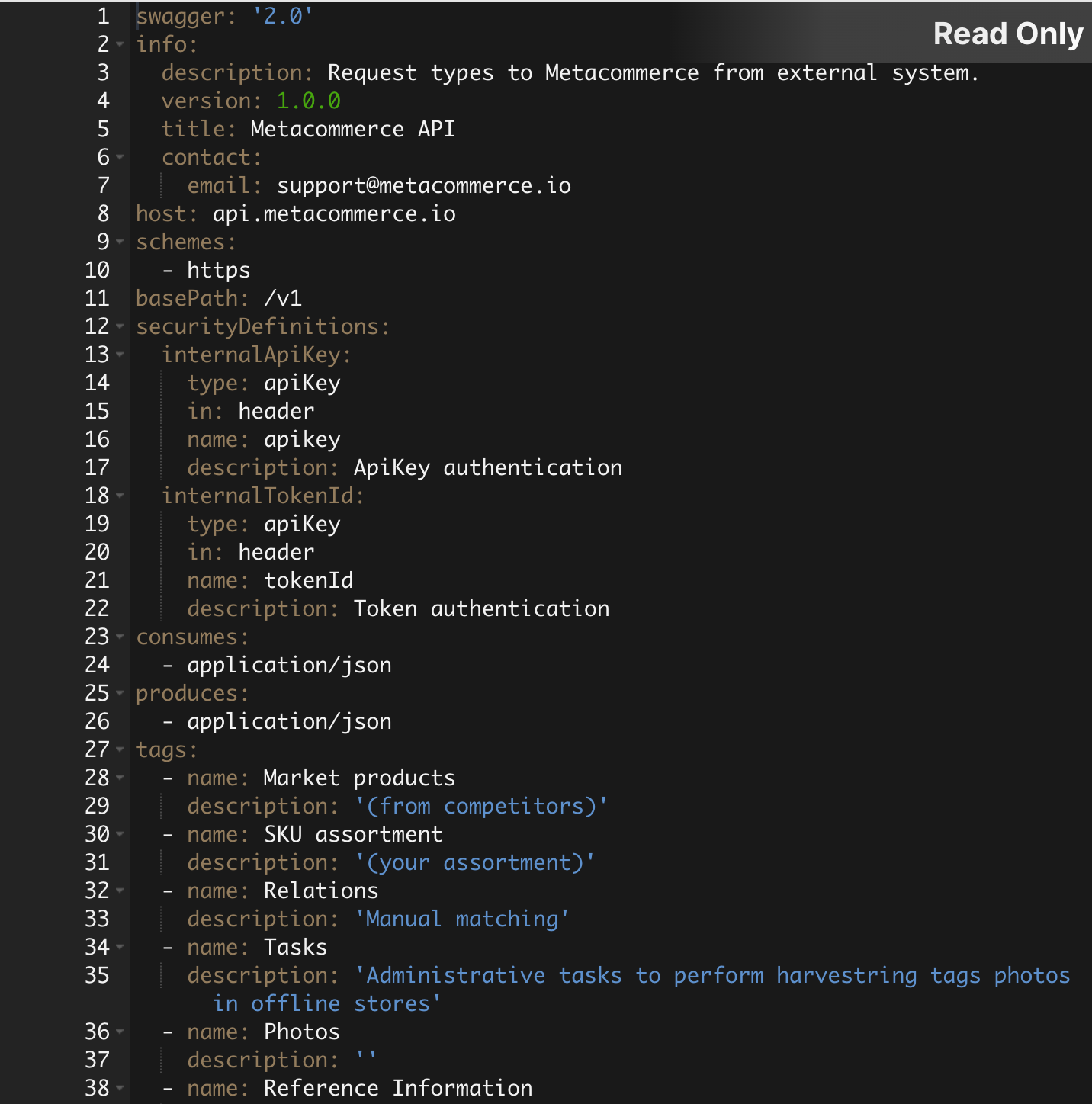Click the email support@metacommerce.io

tap(424, 185)
